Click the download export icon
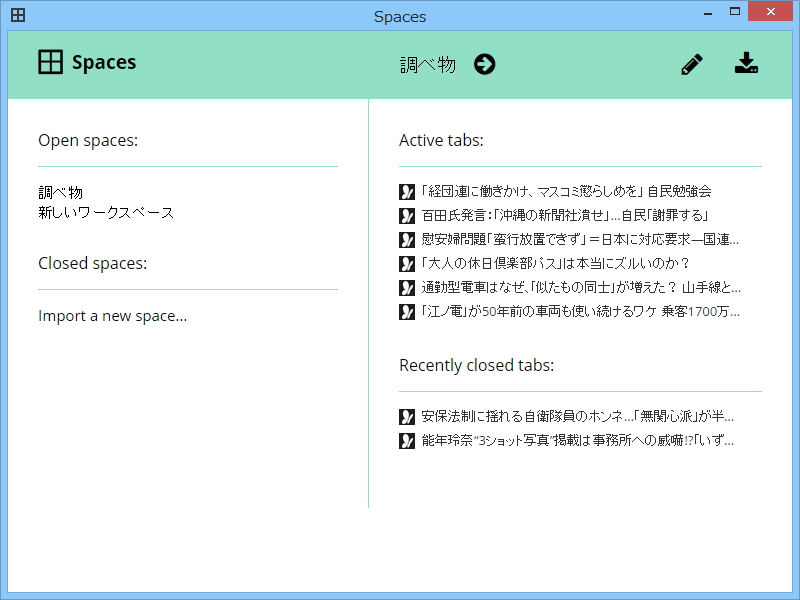Image resolution: width=800 pixels, height=600 pixels. [x=746, y=64]
